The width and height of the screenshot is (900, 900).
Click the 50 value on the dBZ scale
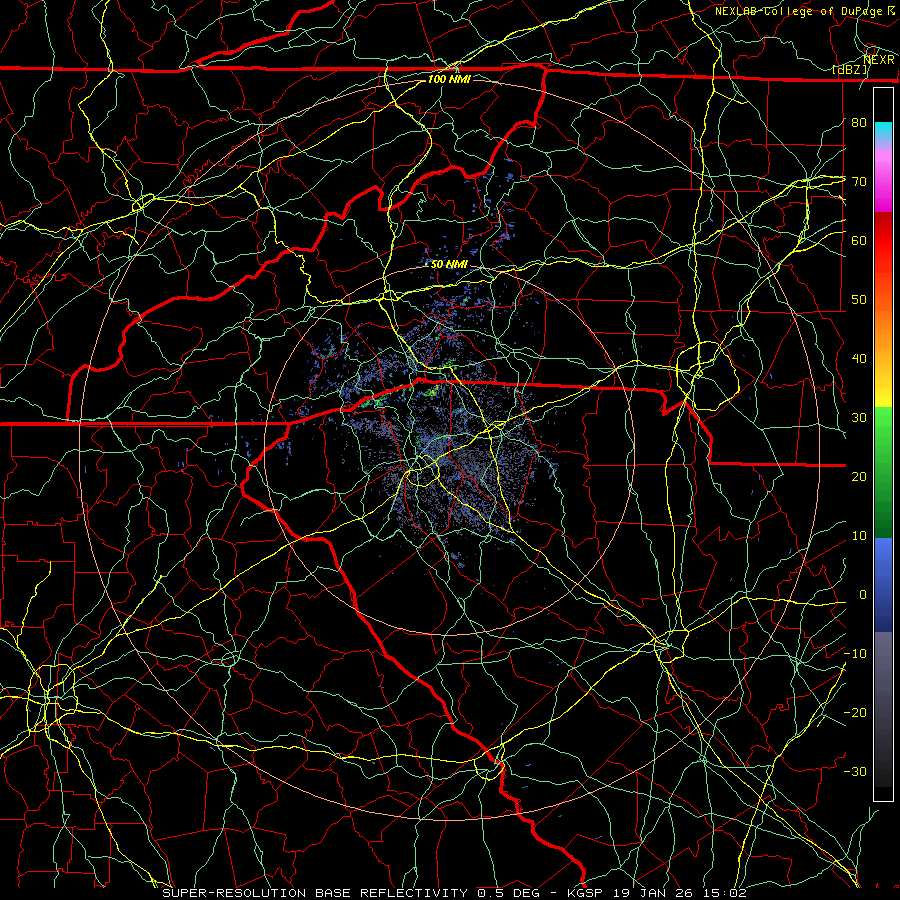(859, 300)
